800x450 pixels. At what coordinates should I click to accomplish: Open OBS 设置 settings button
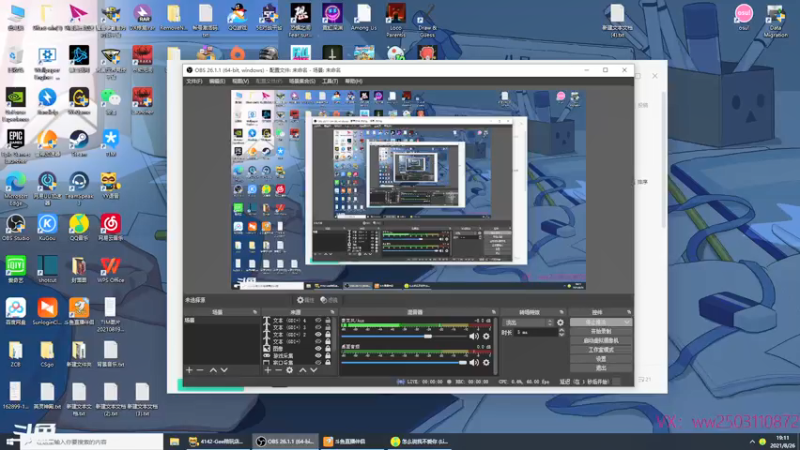pos(601,359)
